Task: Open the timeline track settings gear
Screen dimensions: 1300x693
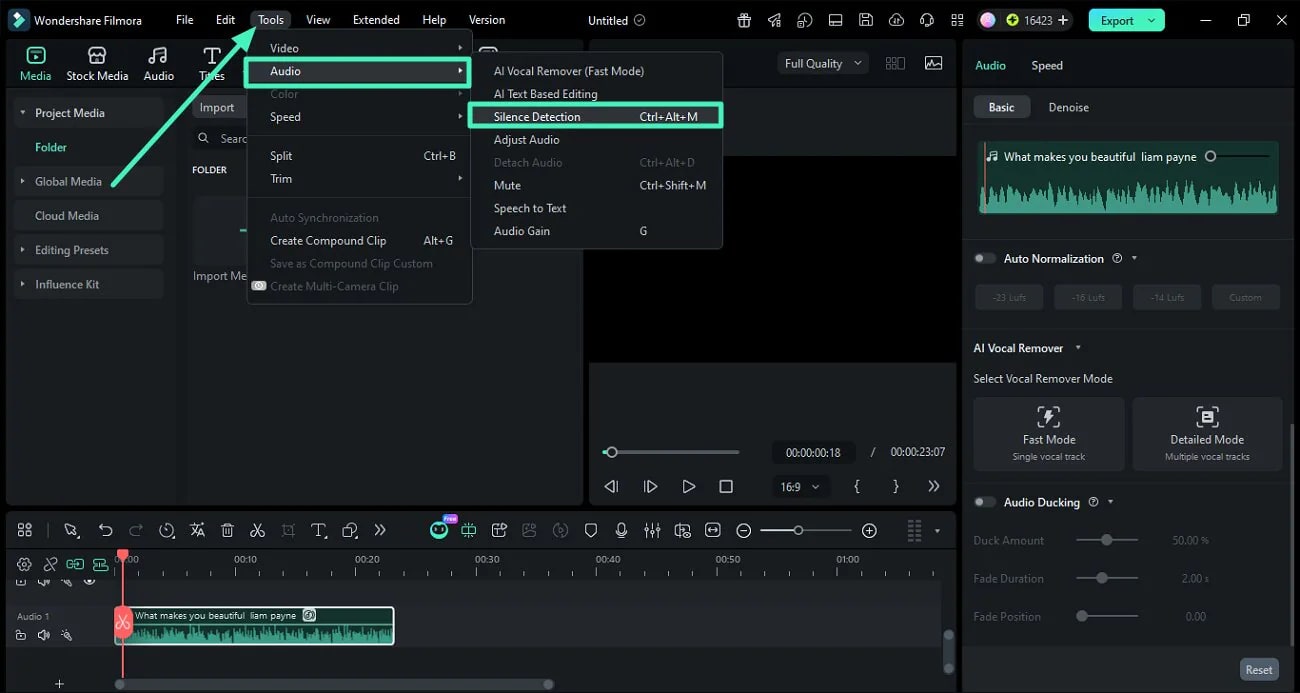Action: (x=24, y=565)
